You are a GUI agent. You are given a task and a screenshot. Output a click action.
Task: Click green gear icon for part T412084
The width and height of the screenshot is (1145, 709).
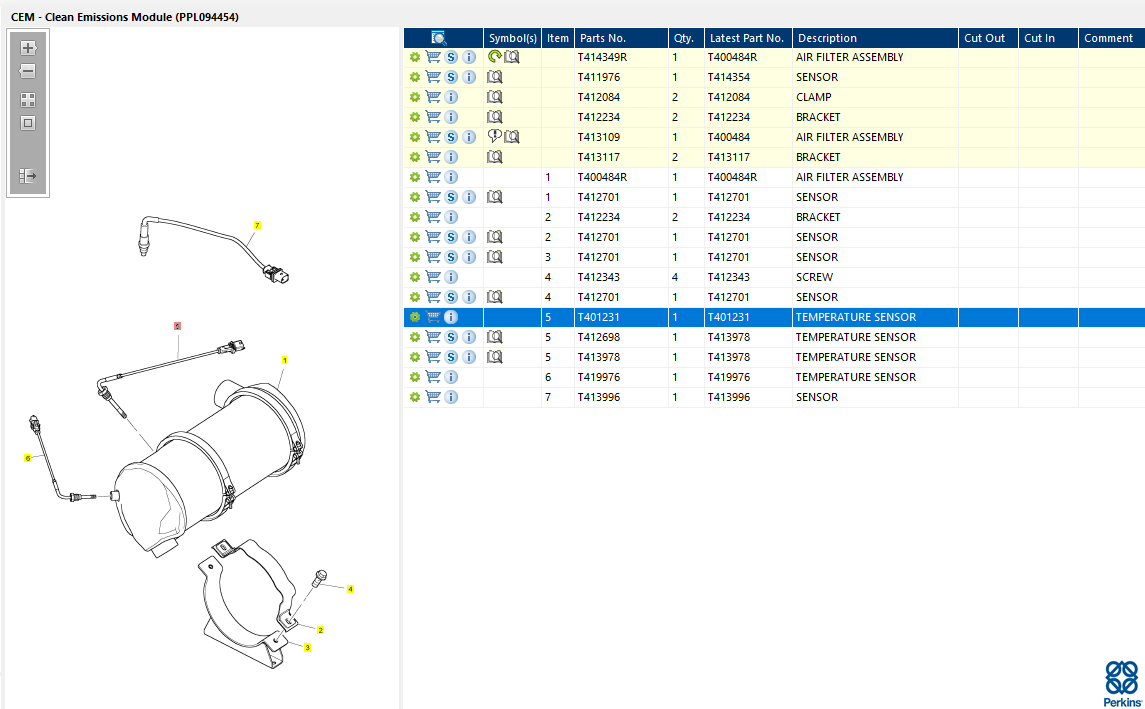[x=415, y=97]
